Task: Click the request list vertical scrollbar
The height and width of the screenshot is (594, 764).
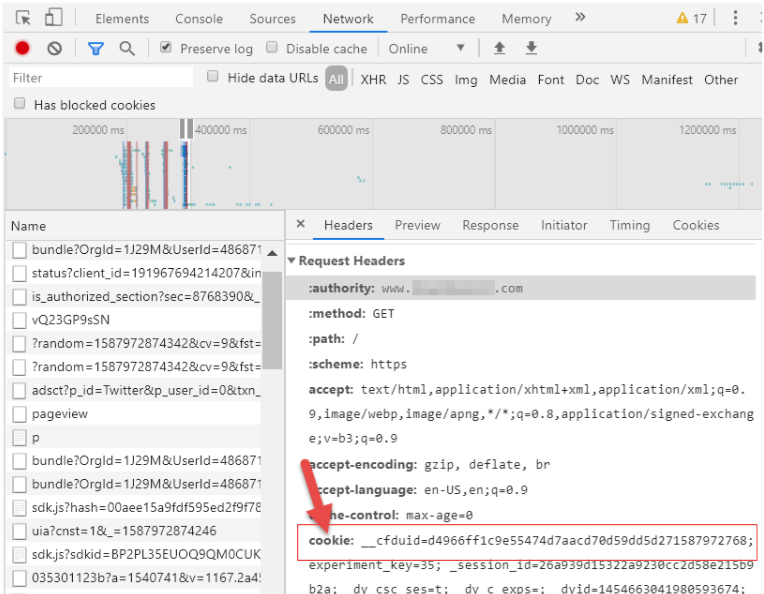Action: pos(272,320)
